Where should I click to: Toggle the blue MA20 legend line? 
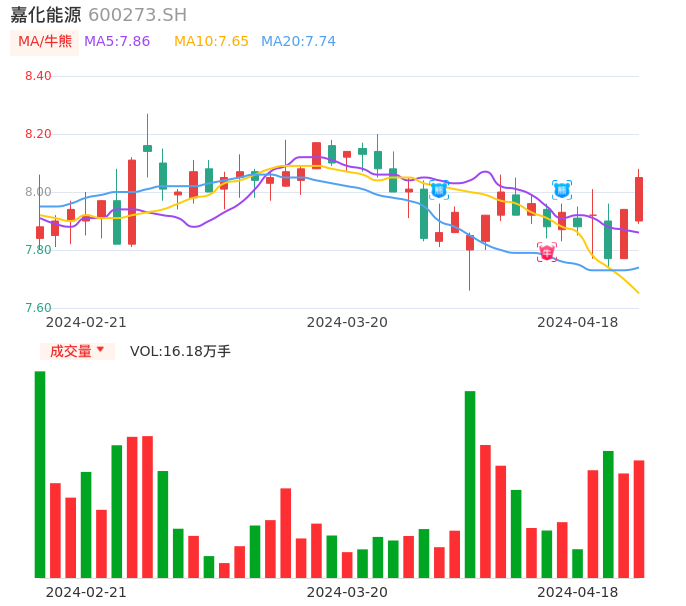coord(298,42)
